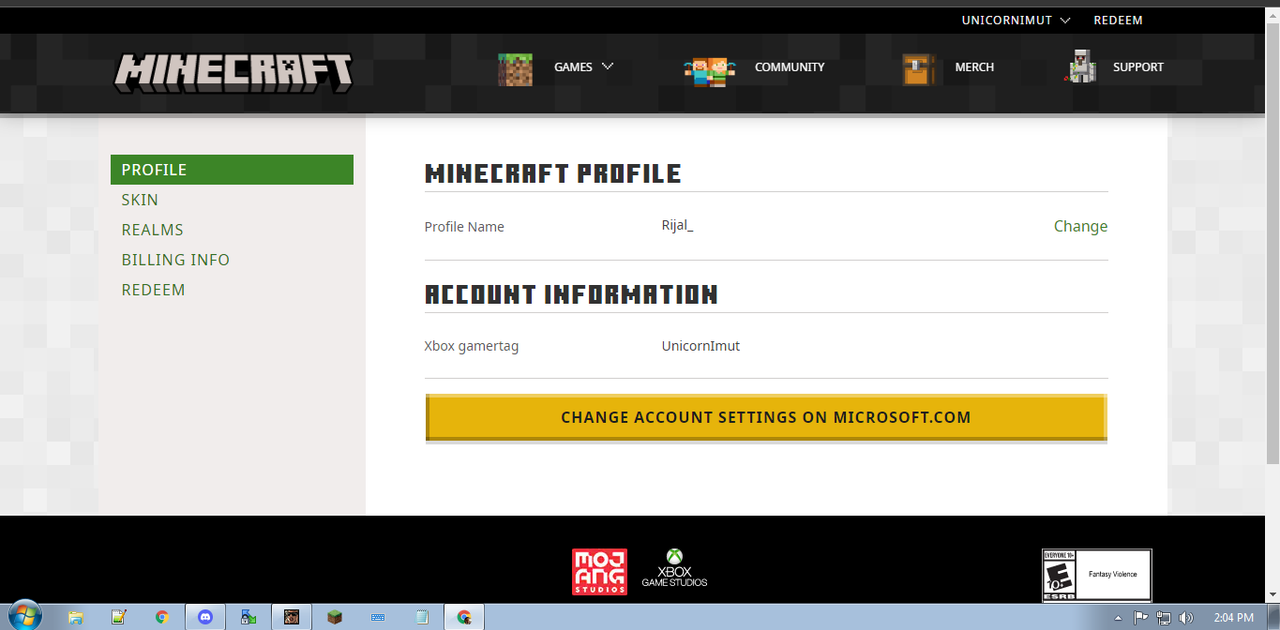Open the Notepad taskbar icon
The height and width of the screenshot is (630, 1280).
click(422, 617)
